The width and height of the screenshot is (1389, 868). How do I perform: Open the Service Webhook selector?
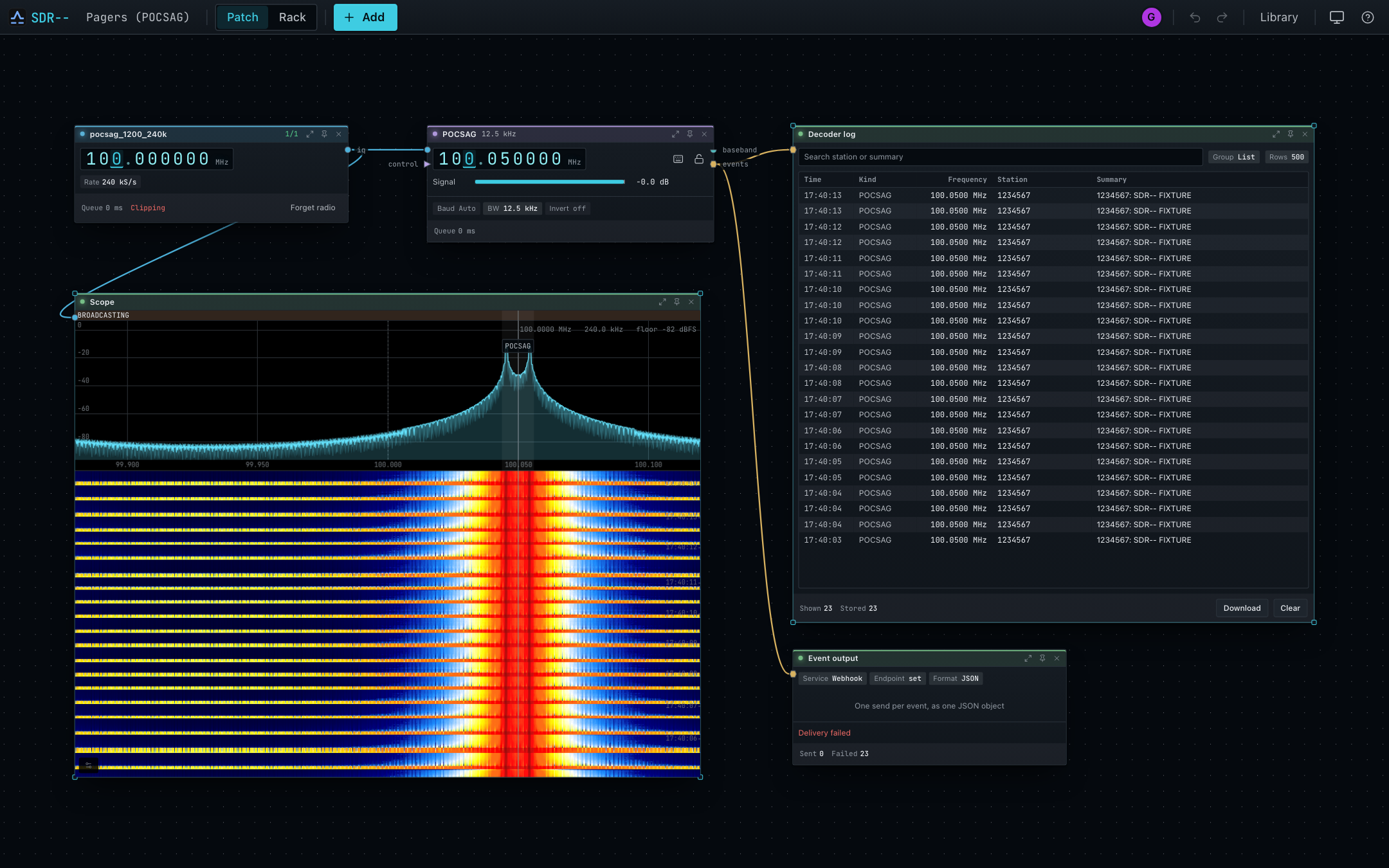832,678
